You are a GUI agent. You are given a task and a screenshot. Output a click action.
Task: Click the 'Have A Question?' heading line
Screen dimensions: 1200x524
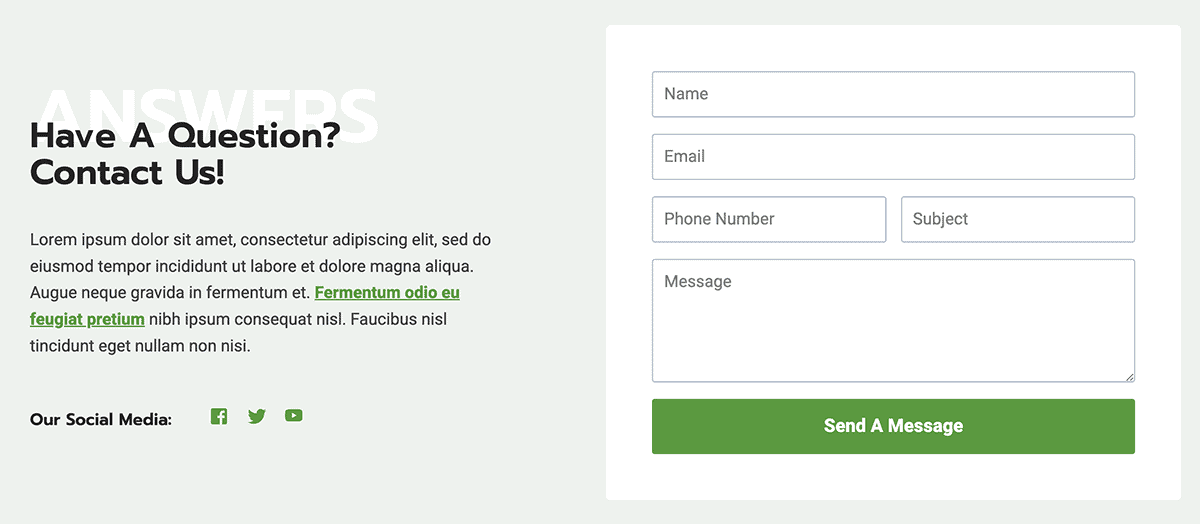coord(185,135)
